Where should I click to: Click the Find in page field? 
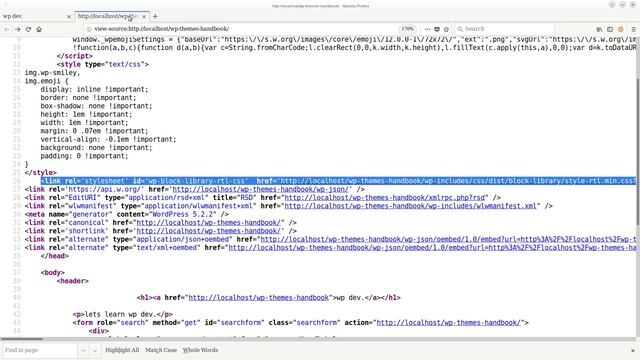(x=39, y=350)
